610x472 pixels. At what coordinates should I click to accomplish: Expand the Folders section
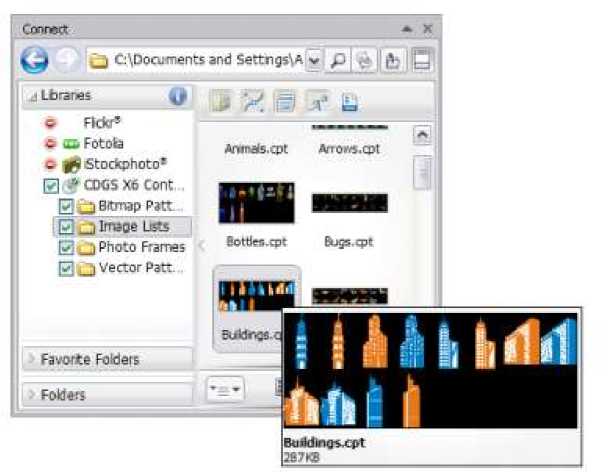click(108, 395)
